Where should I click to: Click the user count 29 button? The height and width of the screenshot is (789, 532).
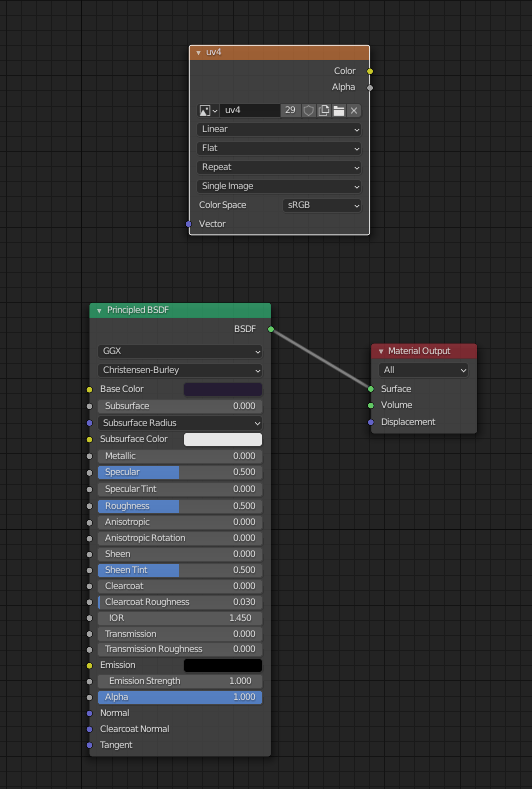tap(290, 111)
